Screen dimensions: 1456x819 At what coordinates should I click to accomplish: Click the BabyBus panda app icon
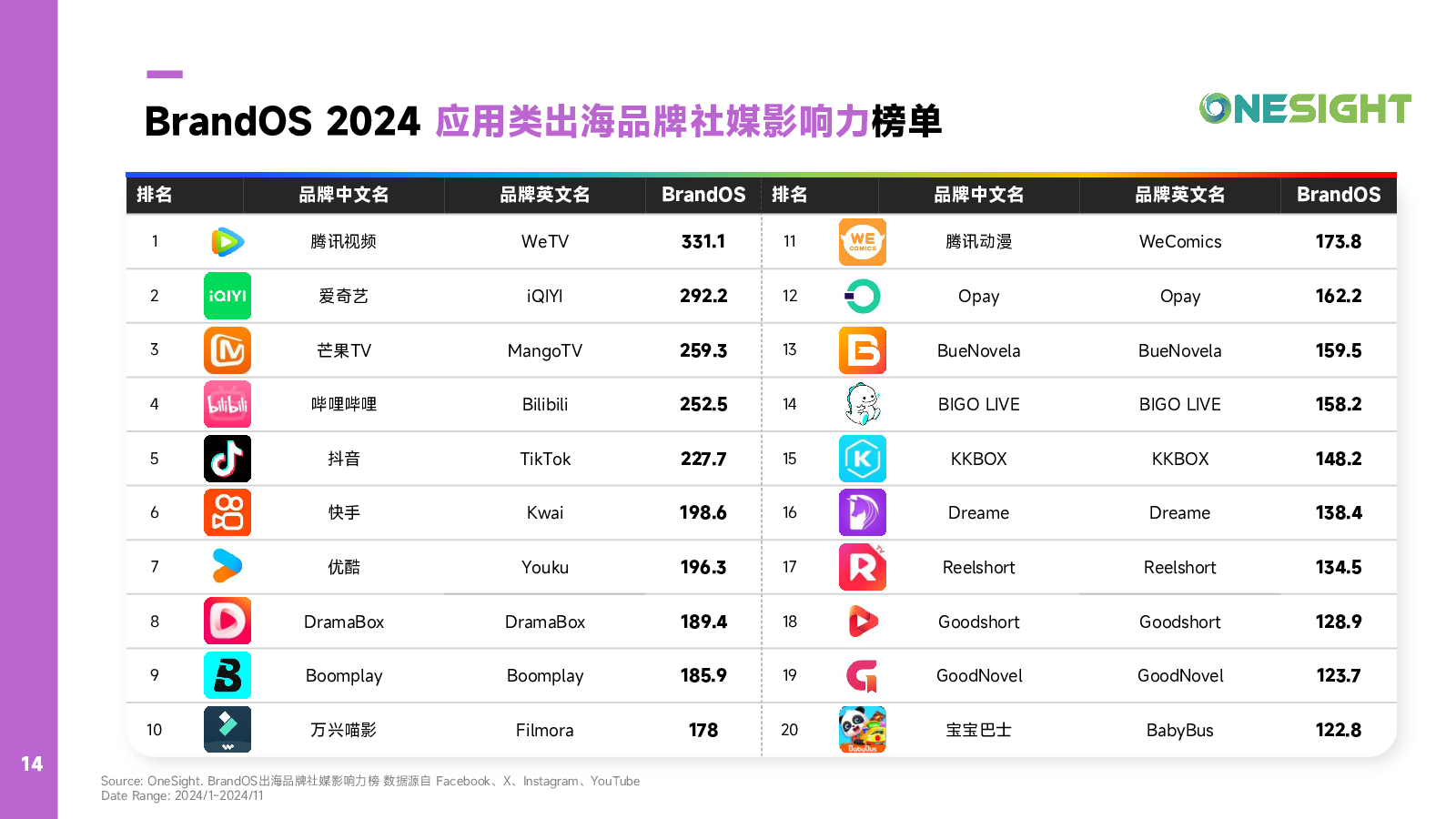pyautogui.click(x=863, y=730)
